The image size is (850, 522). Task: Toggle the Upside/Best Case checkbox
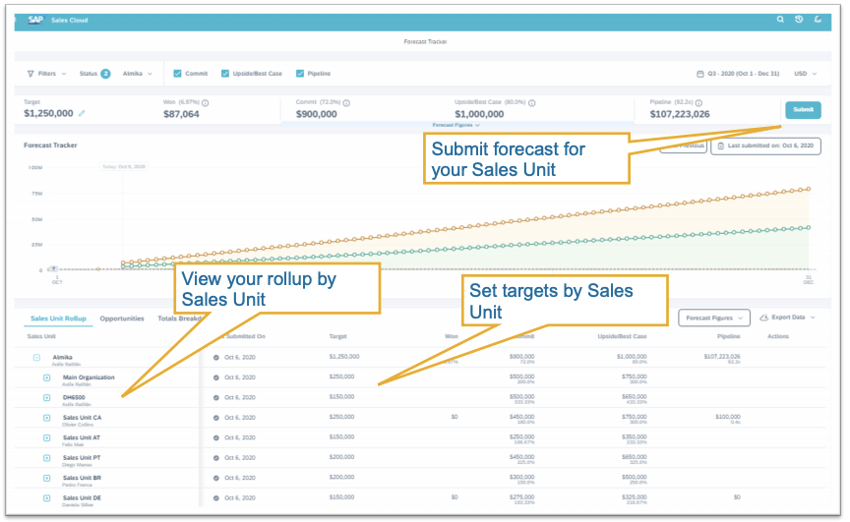coord(225,73)
